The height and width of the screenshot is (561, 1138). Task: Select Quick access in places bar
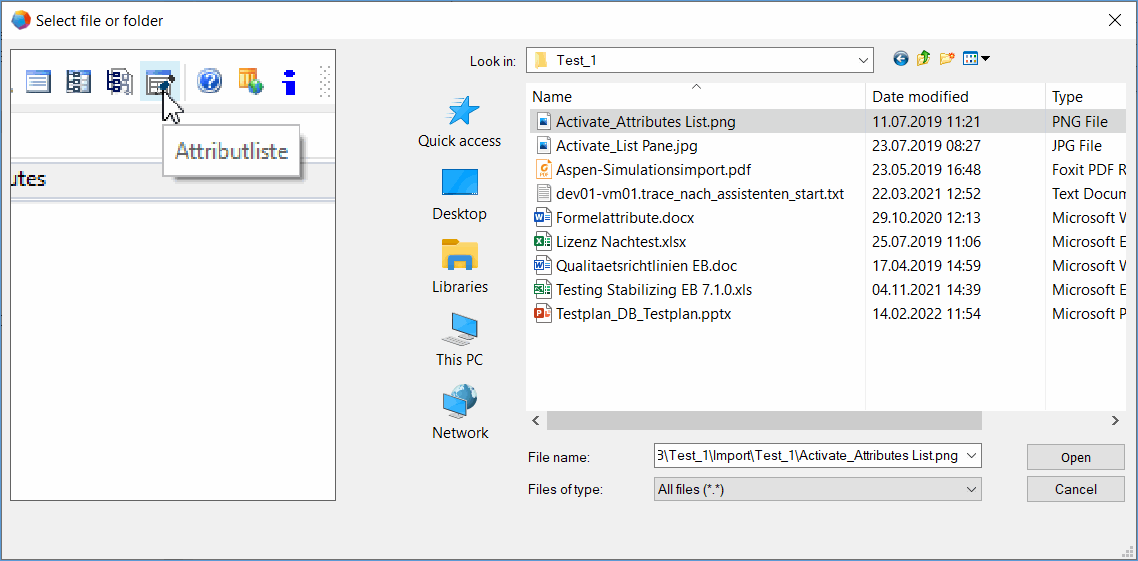click(x=459, y=122)
